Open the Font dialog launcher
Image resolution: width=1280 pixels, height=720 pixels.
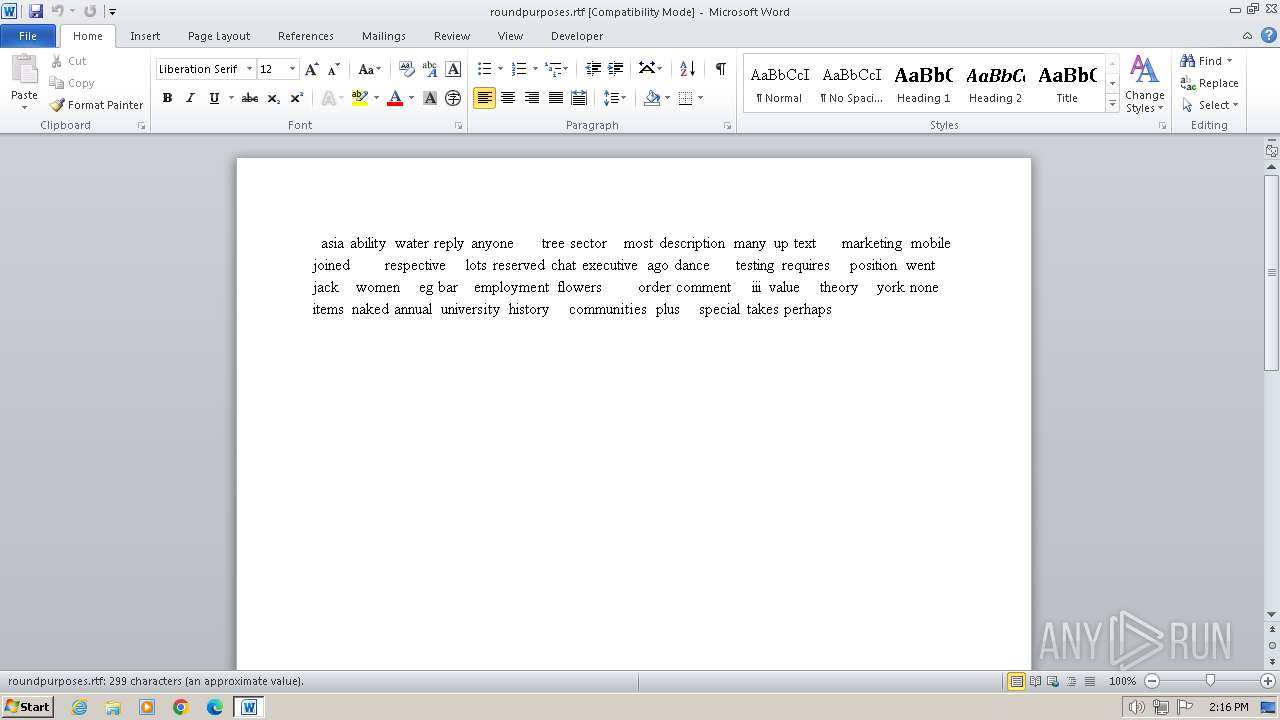[x=458, y=126]
